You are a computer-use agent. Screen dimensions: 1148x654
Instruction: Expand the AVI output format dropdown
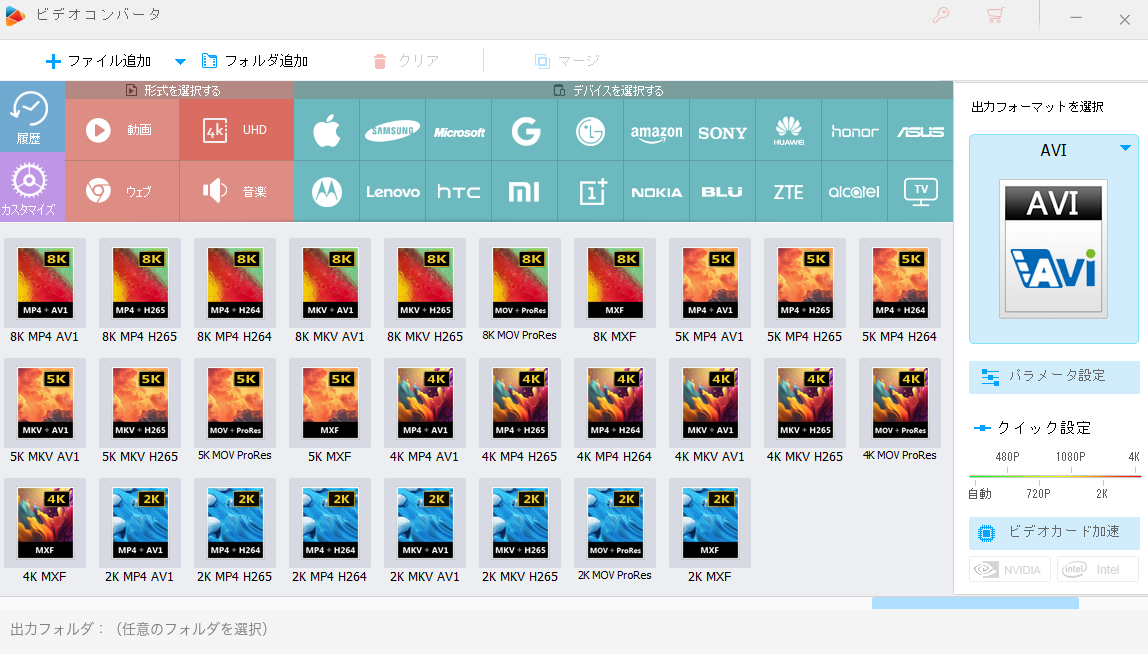[1125, 149]
